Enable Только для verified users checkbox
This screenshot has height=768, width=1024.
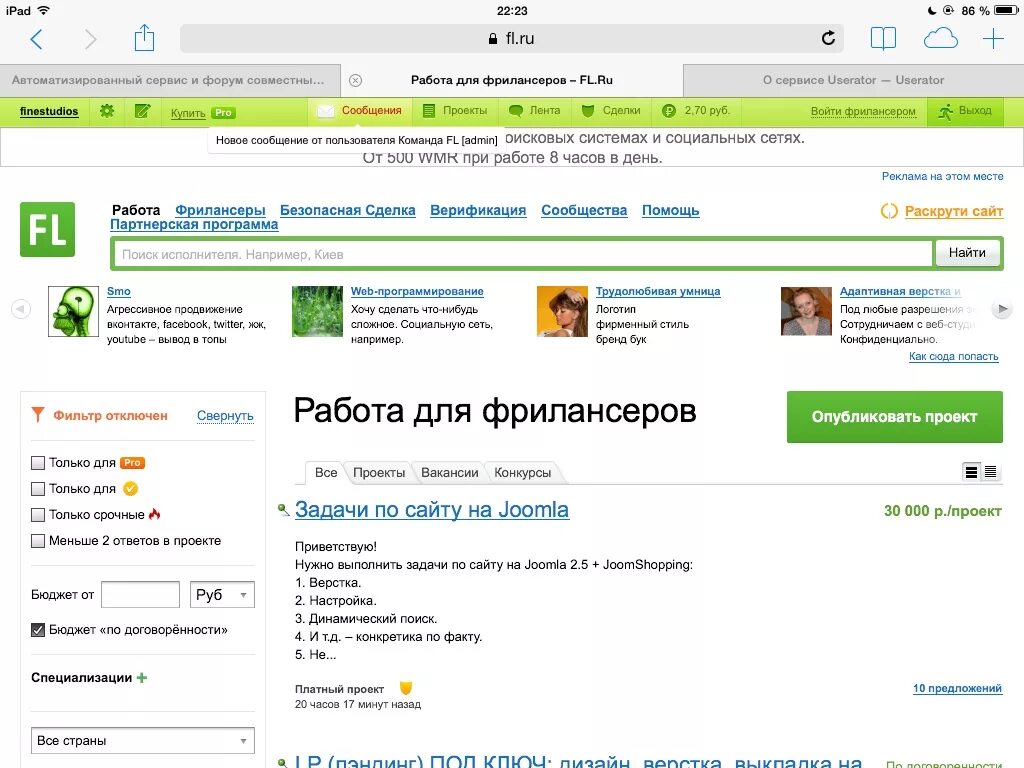[38, 488]
